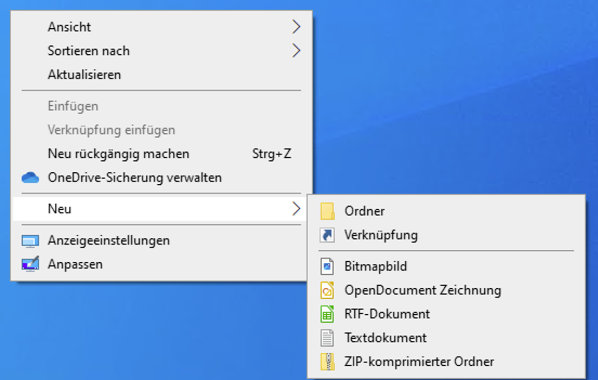
Task: Click the ZIP-komprimierter Ordner zipper icon
Action: (327, 362)
